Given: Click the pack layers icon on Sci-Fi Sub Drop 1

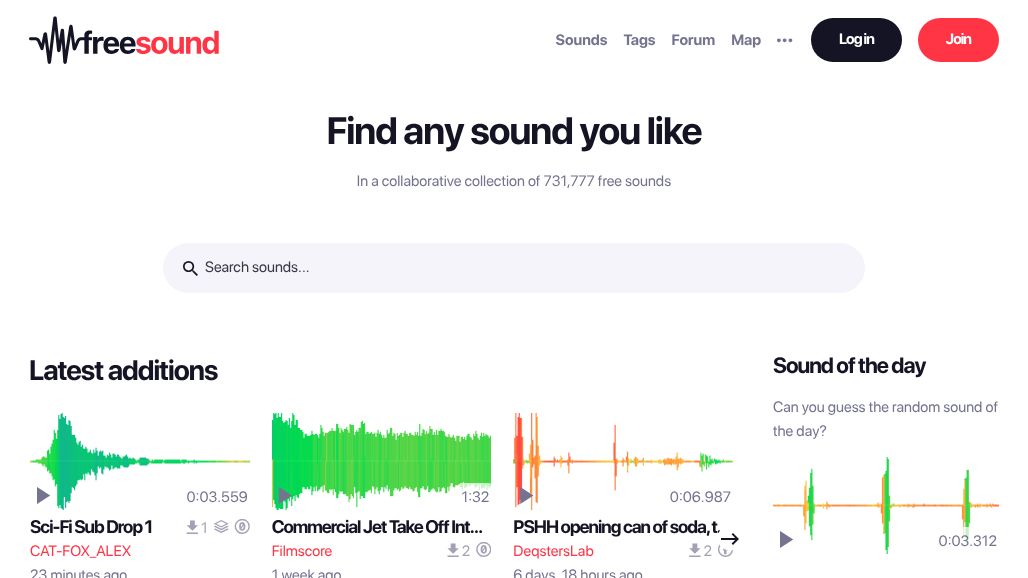Looking at the screenshot, I should tap(222, 526).
